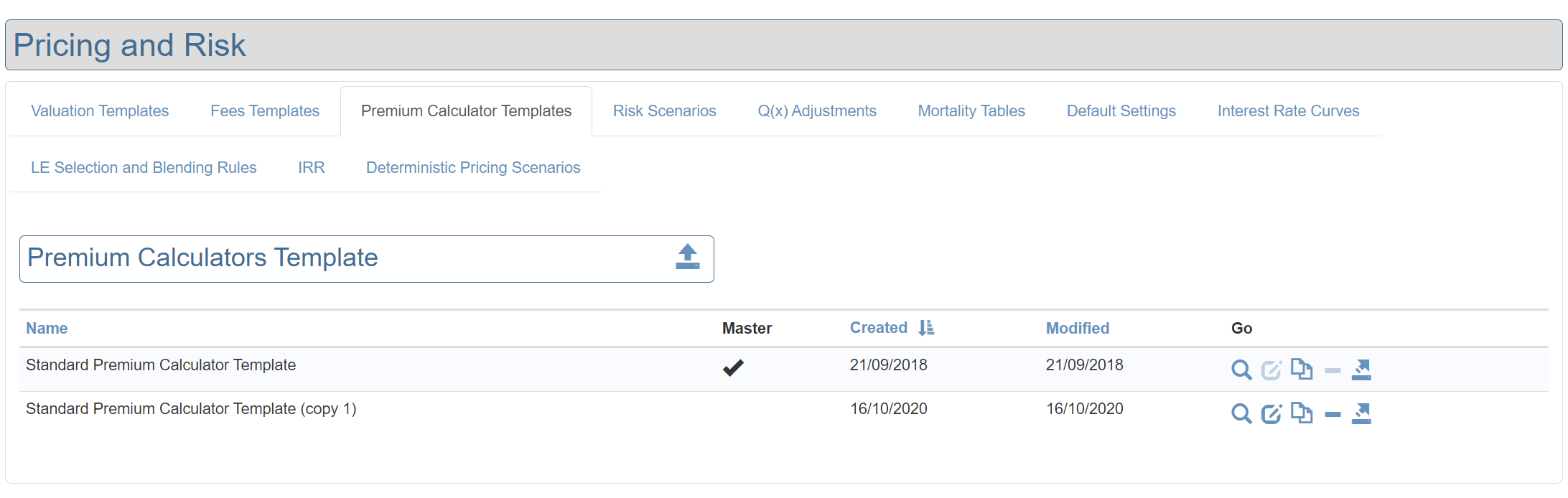Edit the copy 1 template with pencil icon
The width and height of the screenshot is (1568, 498).
(x=1271, y=414)
